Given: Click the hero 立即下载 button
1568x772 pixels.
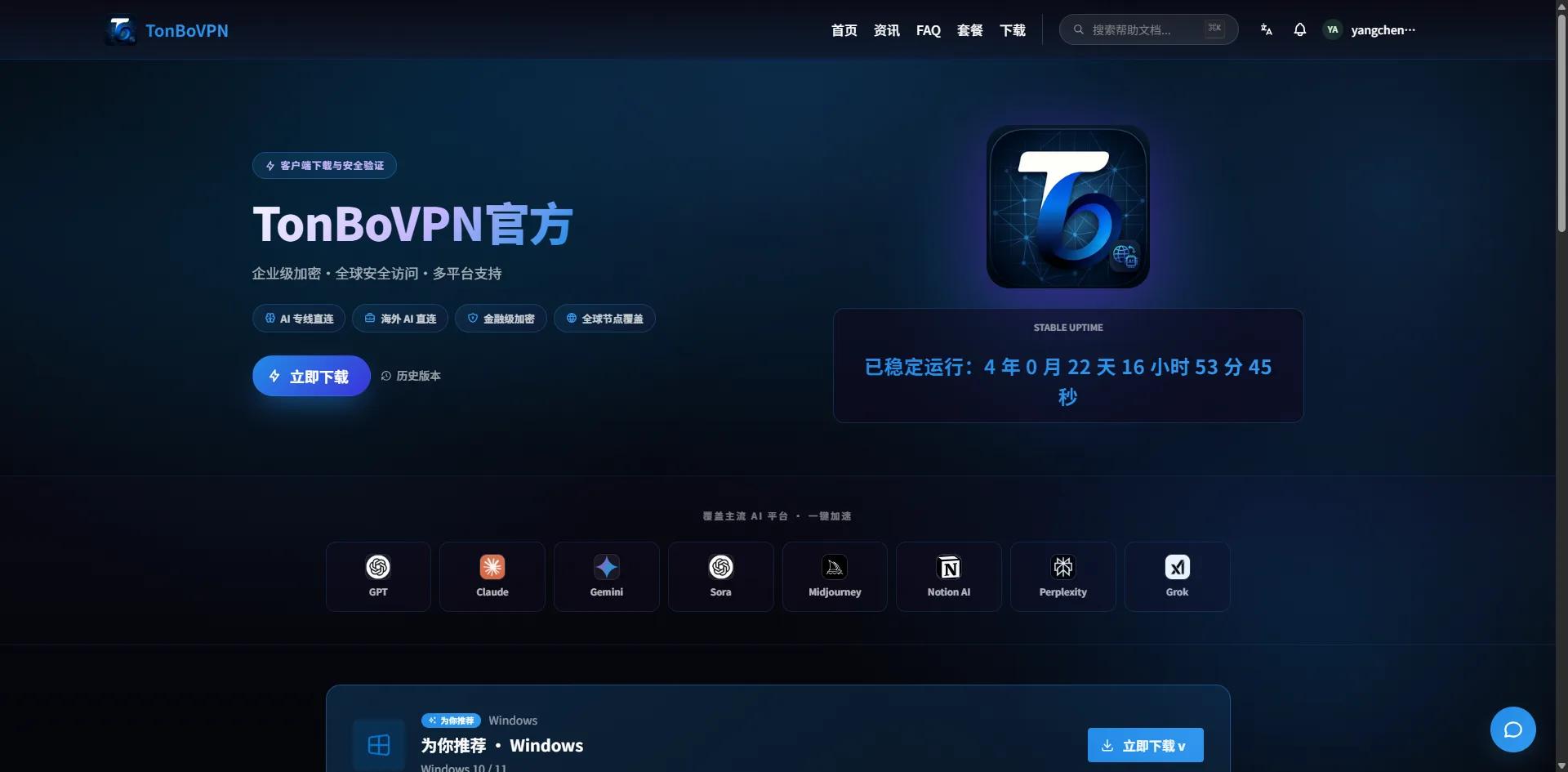Looking at the screenshot, I should tap(311, 376).
